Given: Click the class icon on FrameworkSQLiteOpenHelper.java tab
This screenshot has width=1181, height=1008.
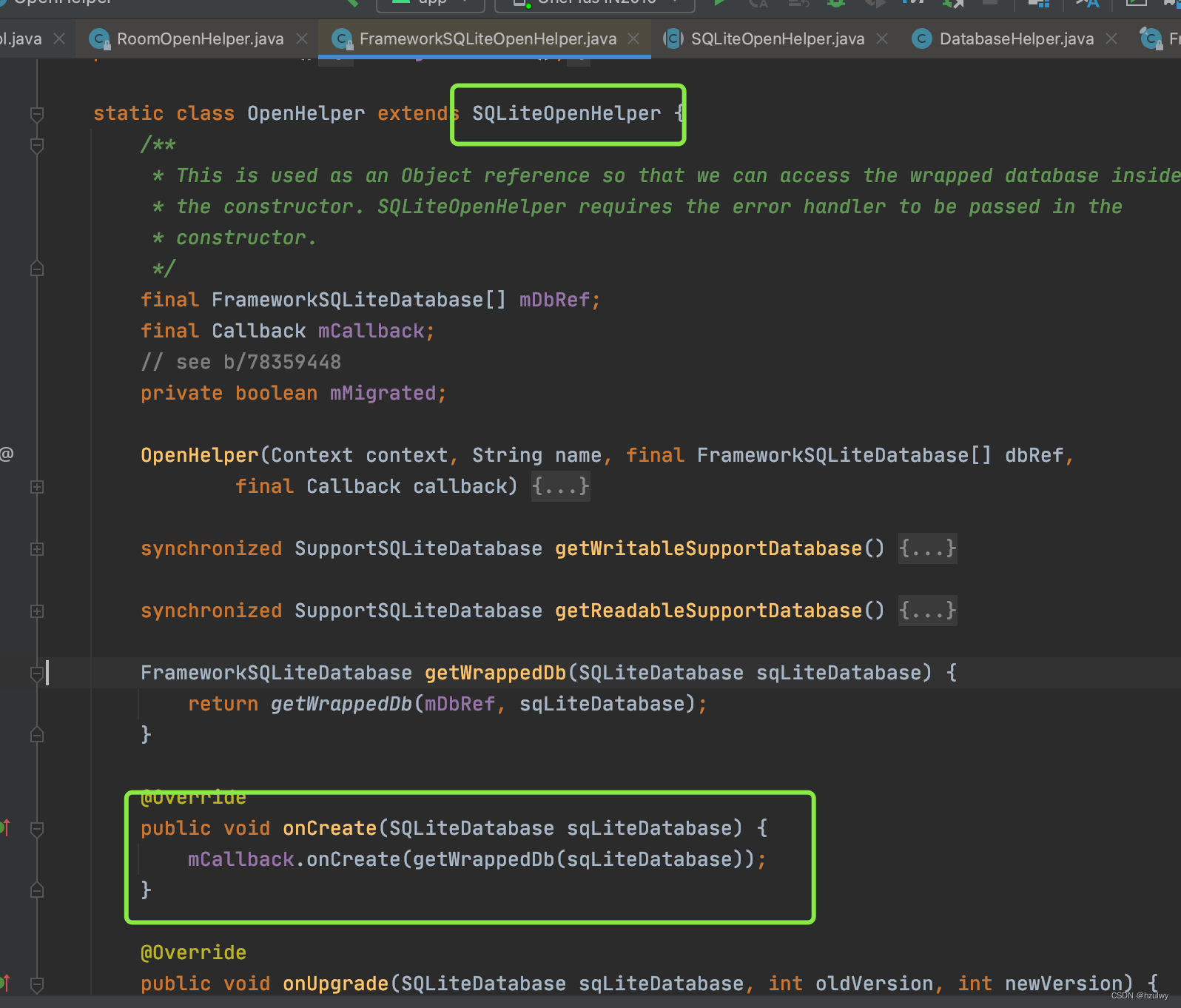Looking at the screenshot, I should point(342,38).
